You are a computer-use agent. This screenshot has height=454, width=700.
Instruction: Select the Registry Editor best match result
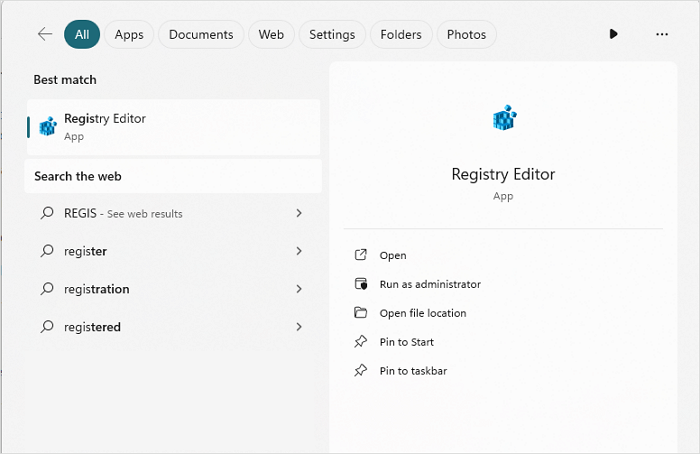coord(173,126)
